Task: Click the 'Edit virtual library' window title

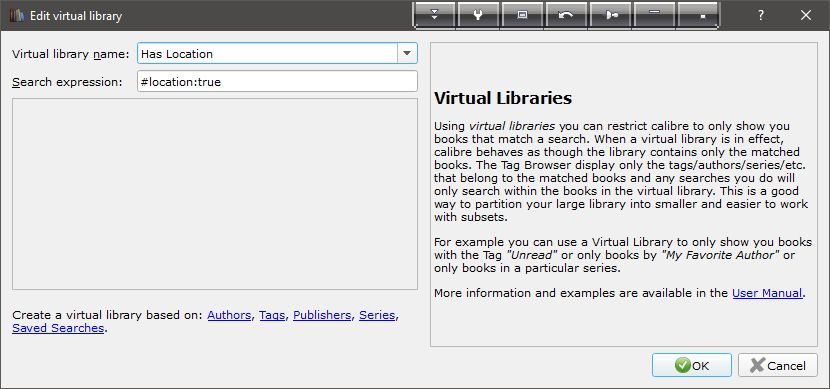Action: point(76,16)
